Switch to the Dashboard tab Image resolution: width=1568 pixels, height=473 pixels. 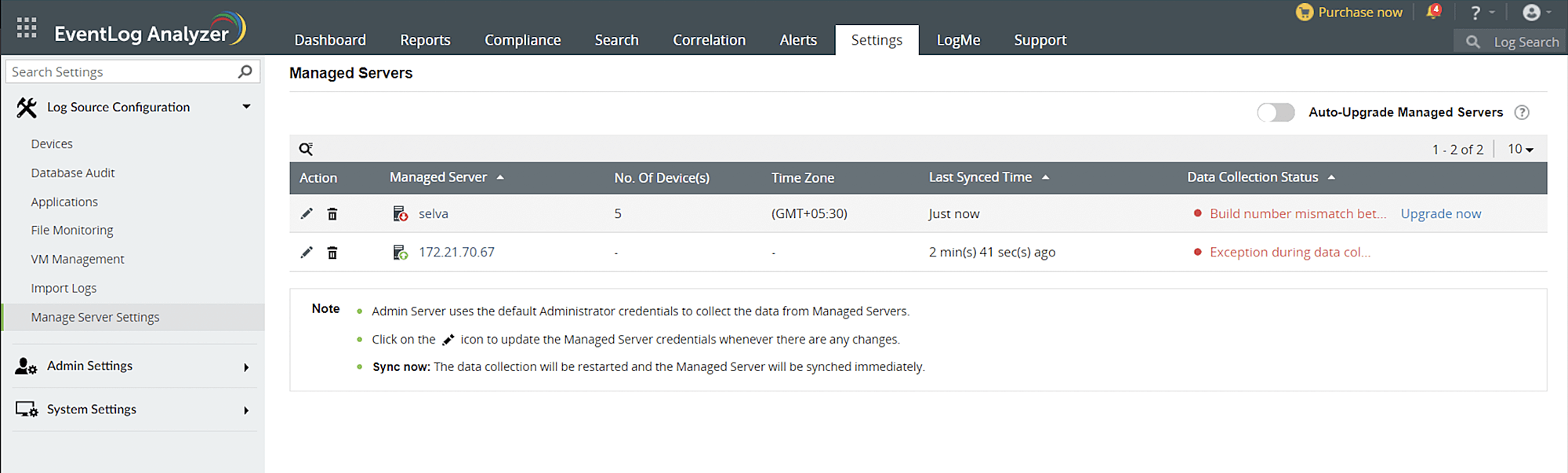330,40
